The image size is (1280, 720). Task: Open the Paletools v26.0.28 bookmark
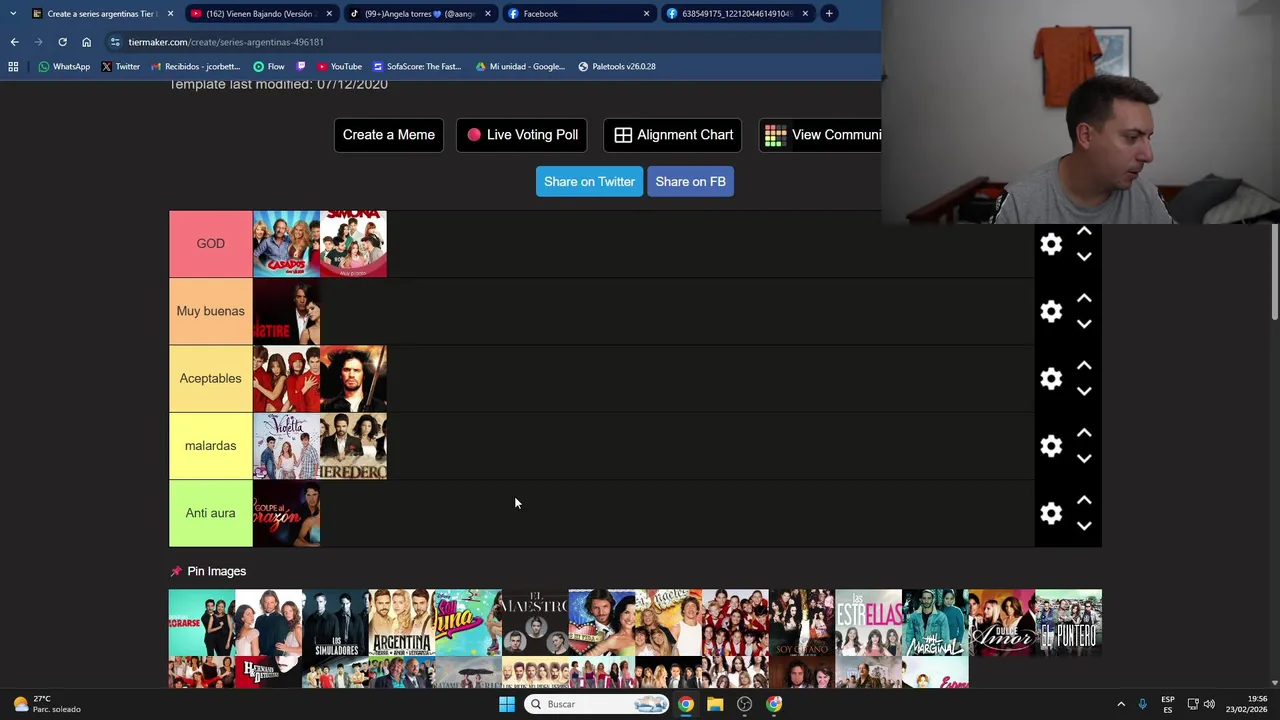617,67
